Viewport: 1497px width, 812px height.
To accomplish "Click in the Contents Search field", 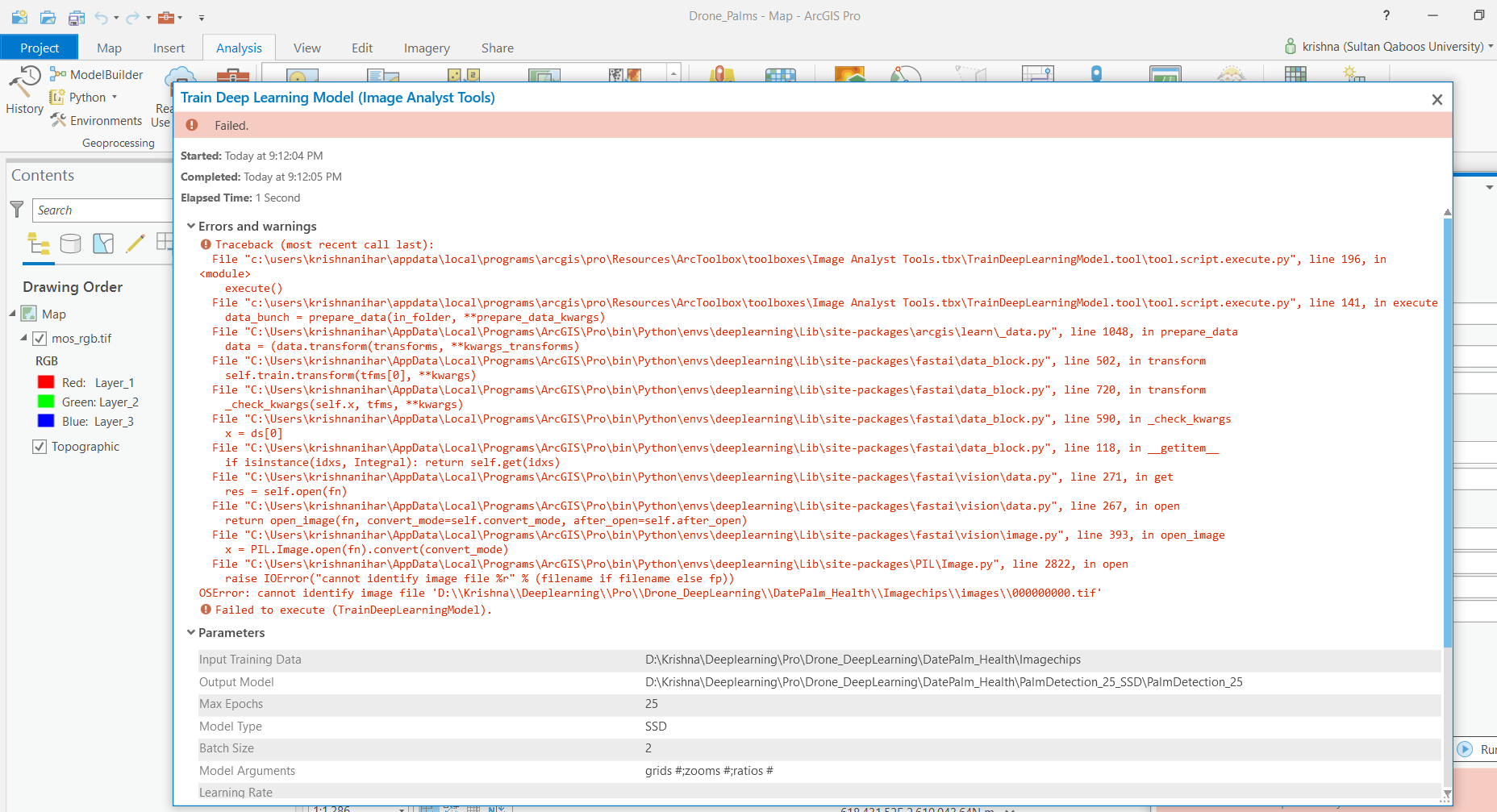I will [102, 210].
